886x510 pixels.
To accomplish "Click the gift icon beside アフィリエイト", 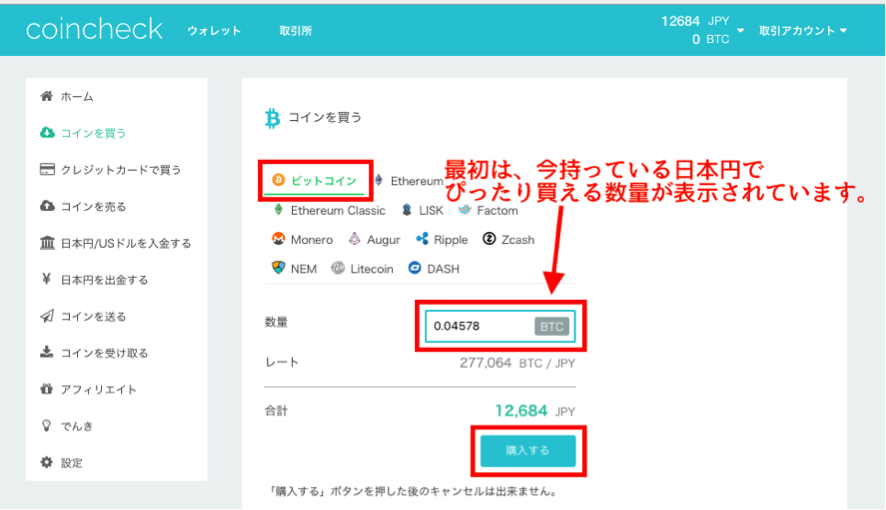I will point(47,389).
